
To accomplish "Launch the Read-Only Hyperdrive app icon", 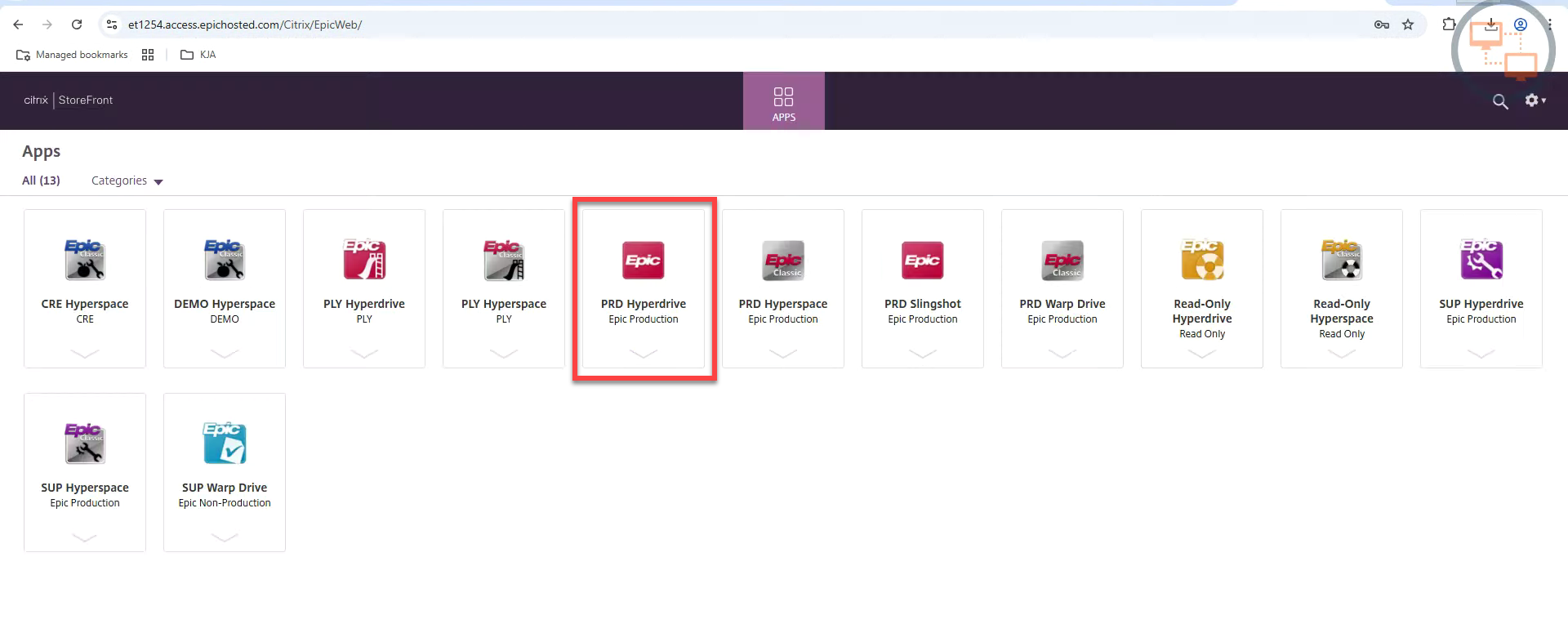I will pos(1202,259).
